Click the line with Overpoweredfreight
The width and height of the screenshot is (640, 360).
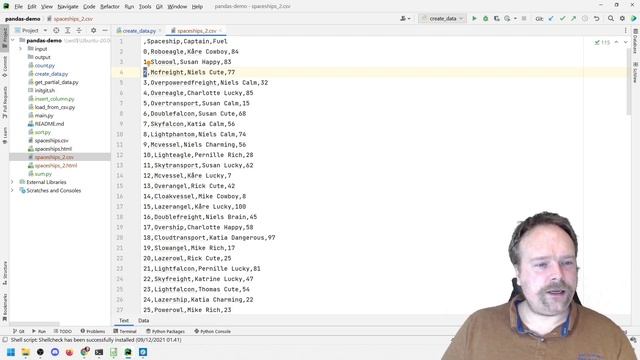point(206,82)
